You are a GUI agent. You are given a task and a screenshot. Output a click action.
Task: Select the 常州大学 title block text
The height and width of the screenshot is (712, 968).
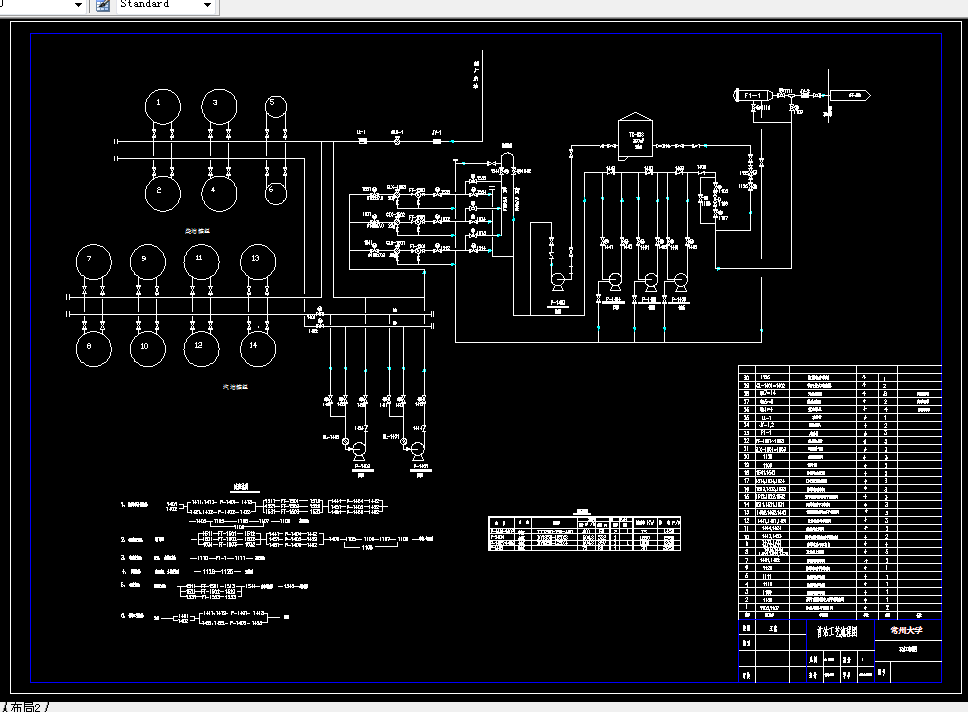coord(906,630)
